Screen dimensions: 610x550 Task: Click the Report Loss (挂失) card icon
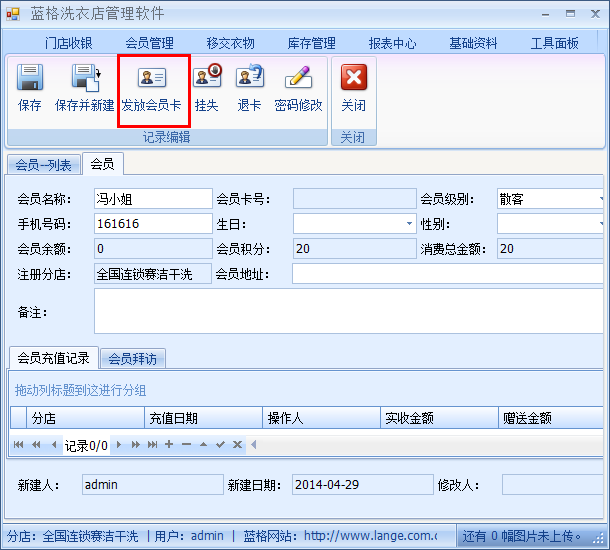pyautogui.click(x=207, y=75)
